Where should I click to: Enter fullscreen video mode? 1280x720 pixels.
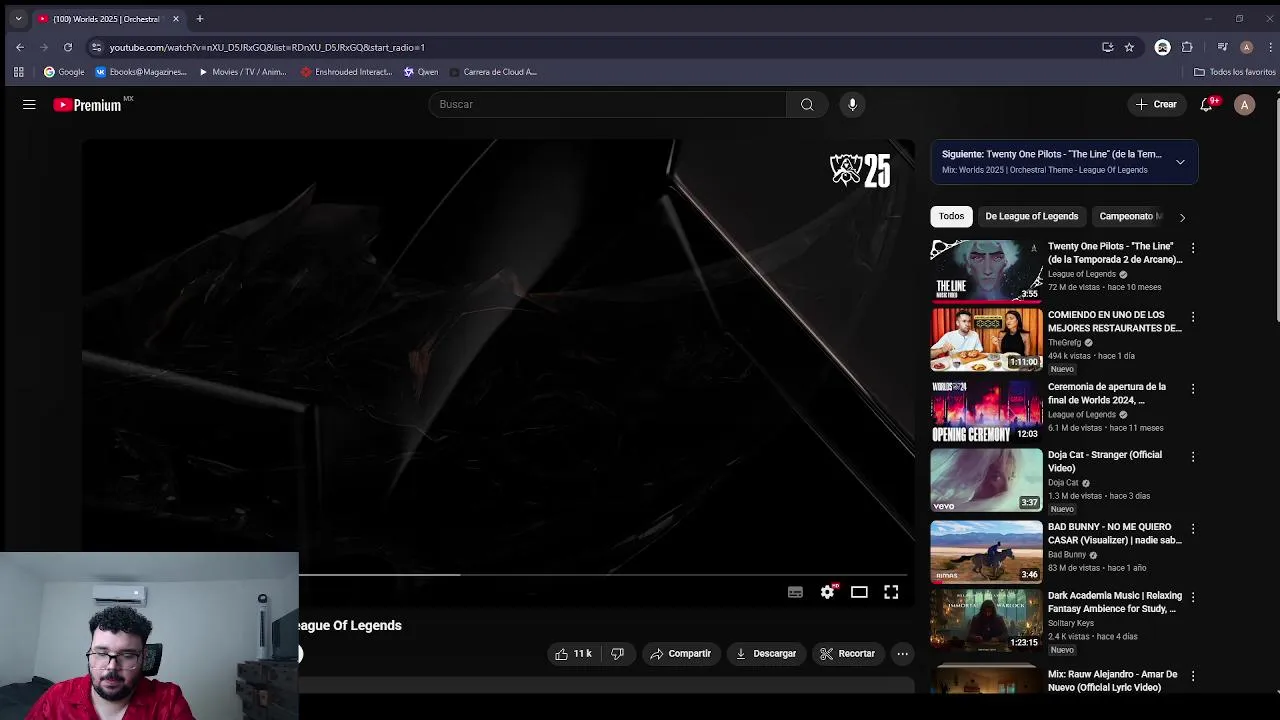891,592
